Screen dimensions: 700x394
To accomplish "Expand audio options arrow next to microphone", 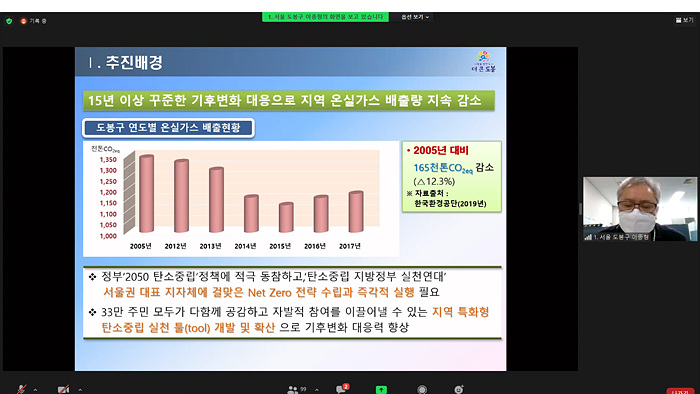I will pos(35,390).
